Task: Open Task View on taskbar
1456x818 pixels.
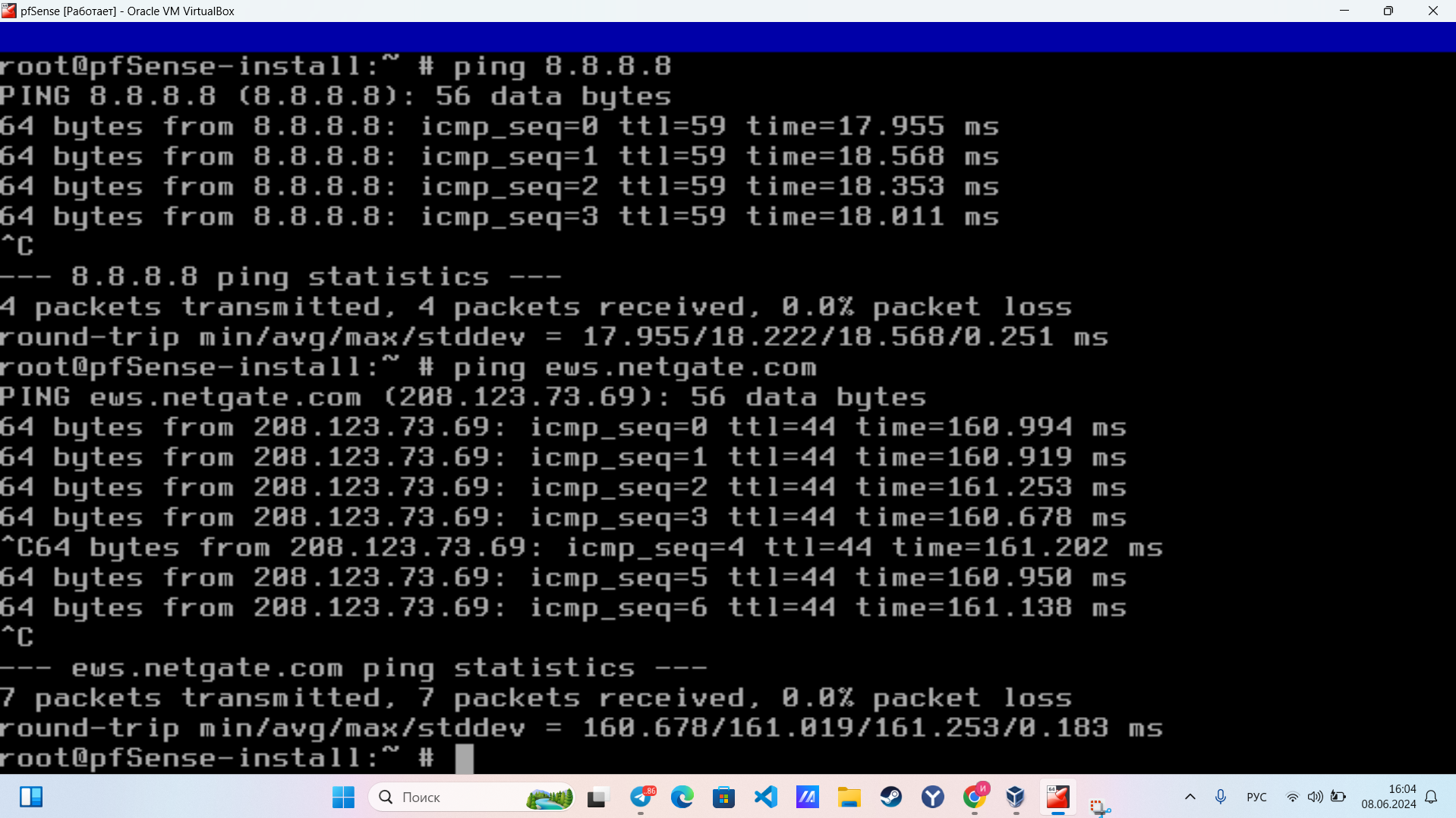Action: [598, 797]
